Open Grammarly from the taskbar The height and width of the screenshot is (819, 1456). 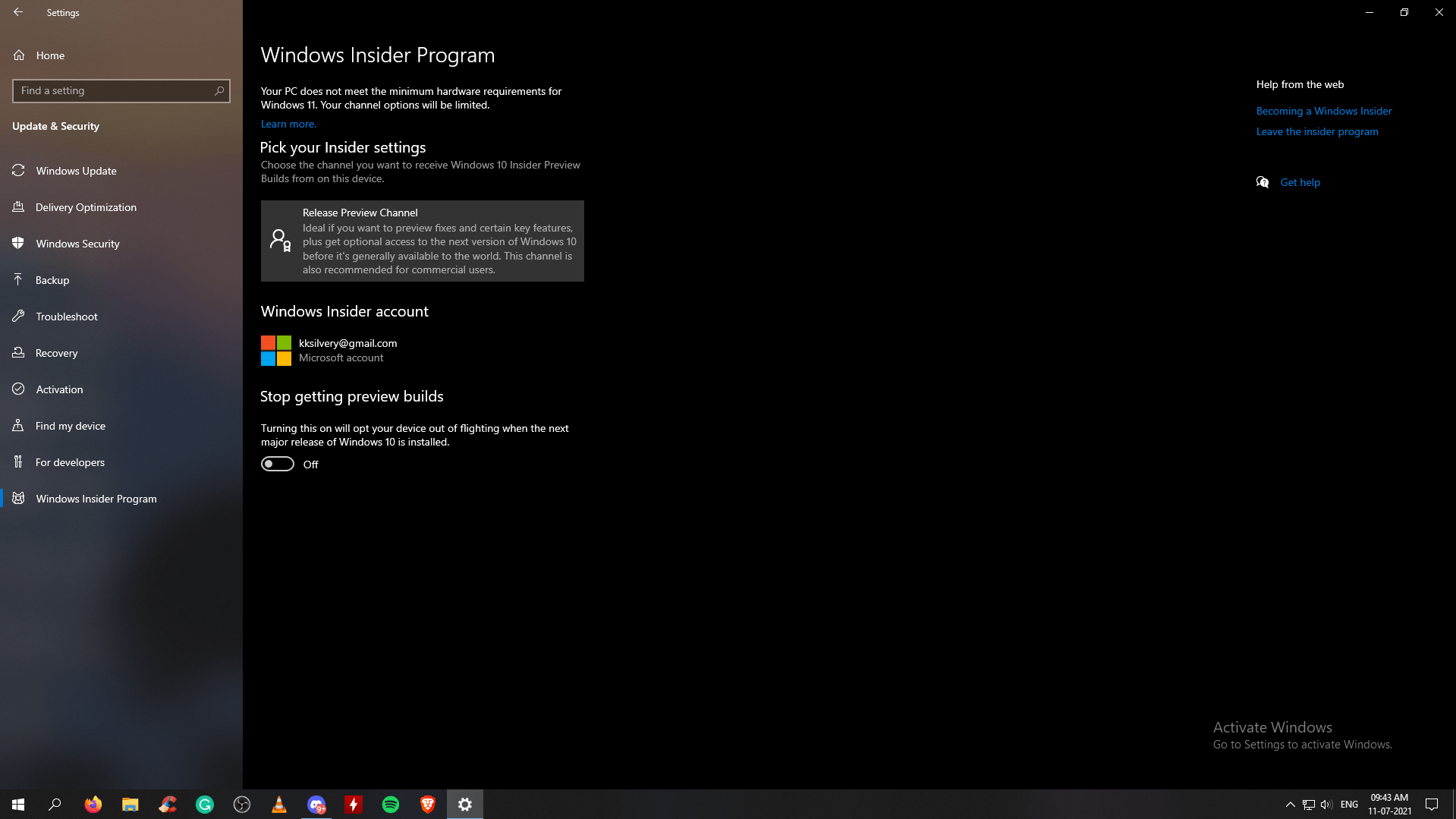204,805
